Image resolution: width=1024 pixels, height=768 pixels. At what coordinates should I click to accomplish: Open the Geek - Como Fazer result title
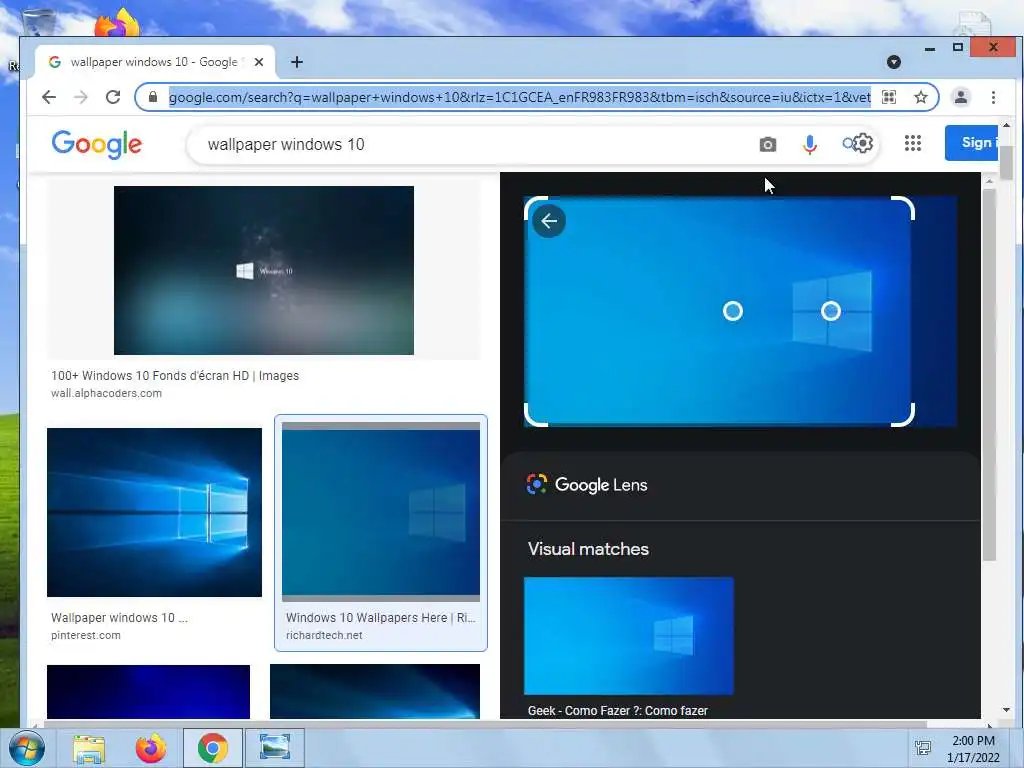(618, 711)
